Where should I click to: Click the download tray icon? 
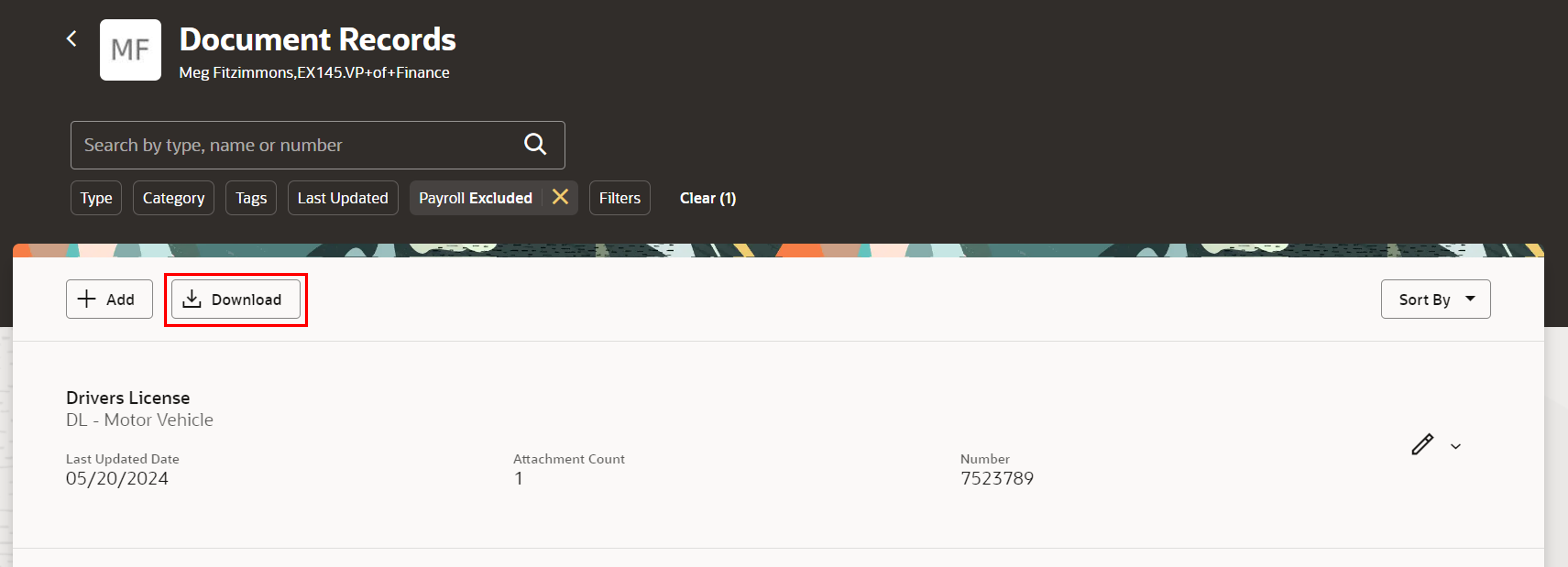tap(192, 299)
